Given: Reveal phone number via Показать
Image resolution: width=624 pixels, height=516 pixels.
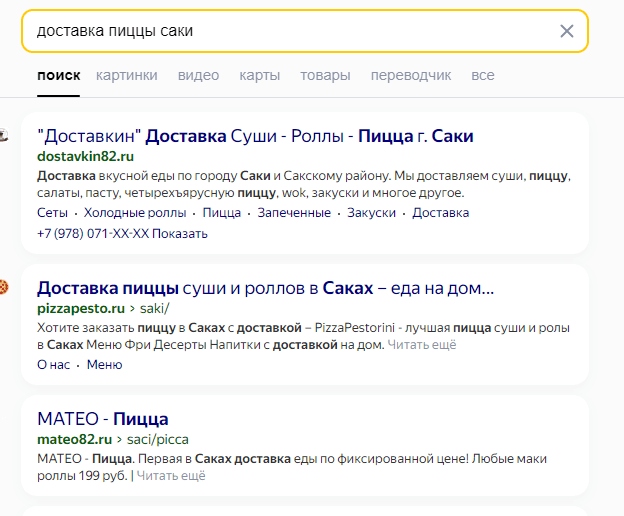Looking at the screenshot, I should tap(181, 234).
